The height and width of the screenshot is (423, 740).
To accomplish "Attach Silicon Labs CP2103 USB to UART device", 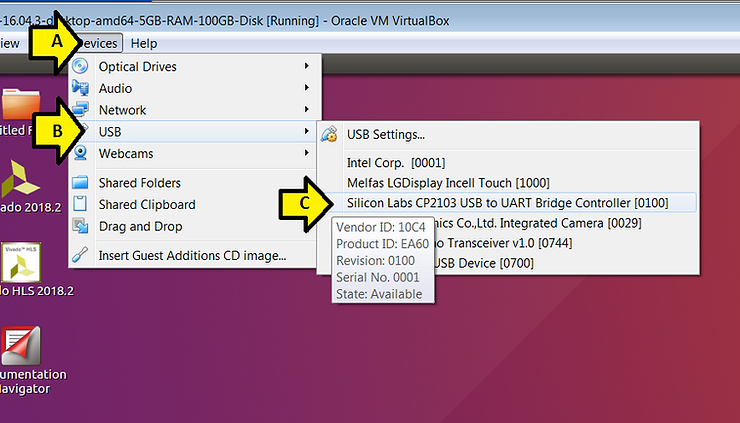I will [506, 203].
